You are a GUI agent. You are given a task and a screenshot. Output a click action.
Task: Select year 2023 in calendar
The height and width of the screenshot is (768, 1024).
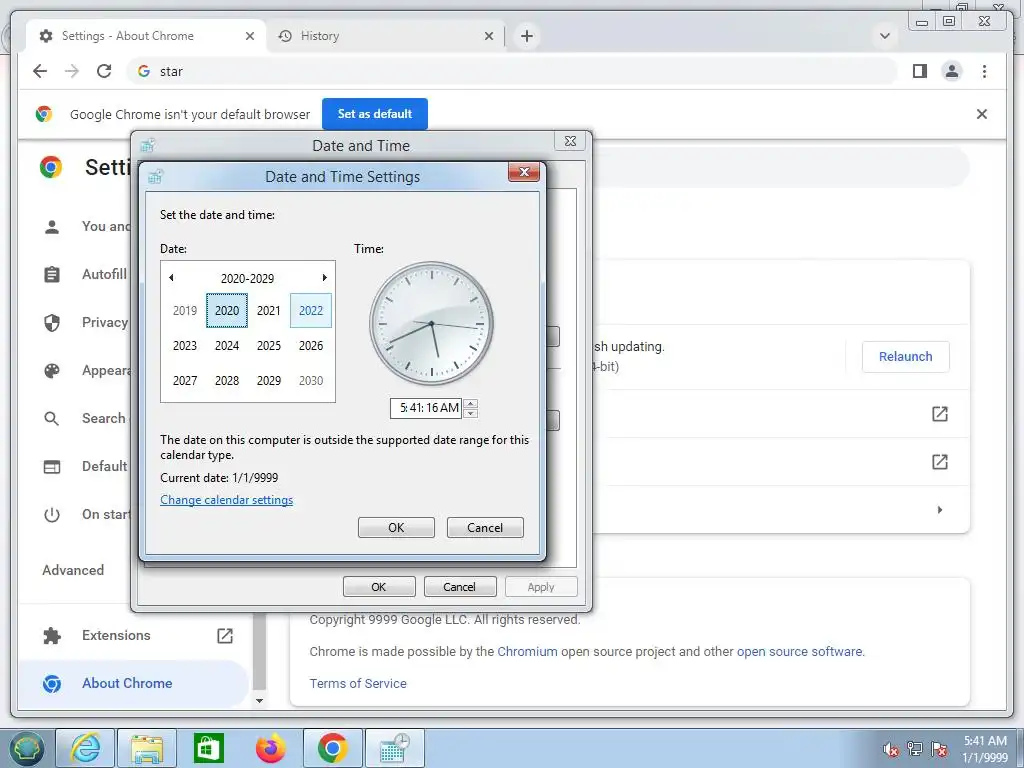click(185, 345)
